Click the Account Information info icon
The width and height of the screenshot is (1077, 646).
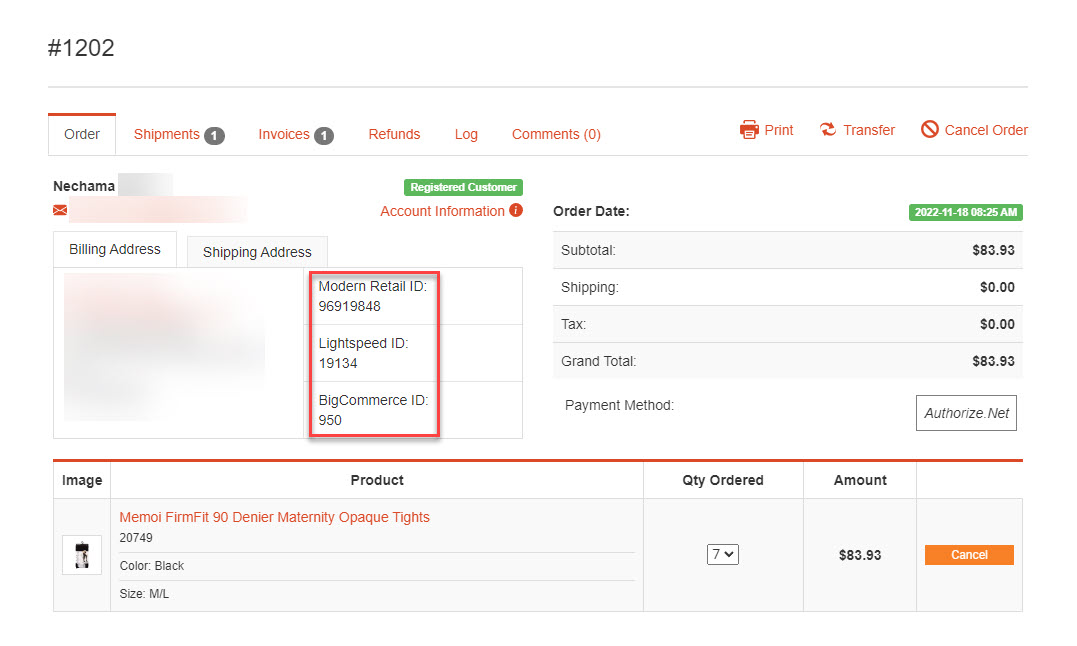click(x=516, y=210)
